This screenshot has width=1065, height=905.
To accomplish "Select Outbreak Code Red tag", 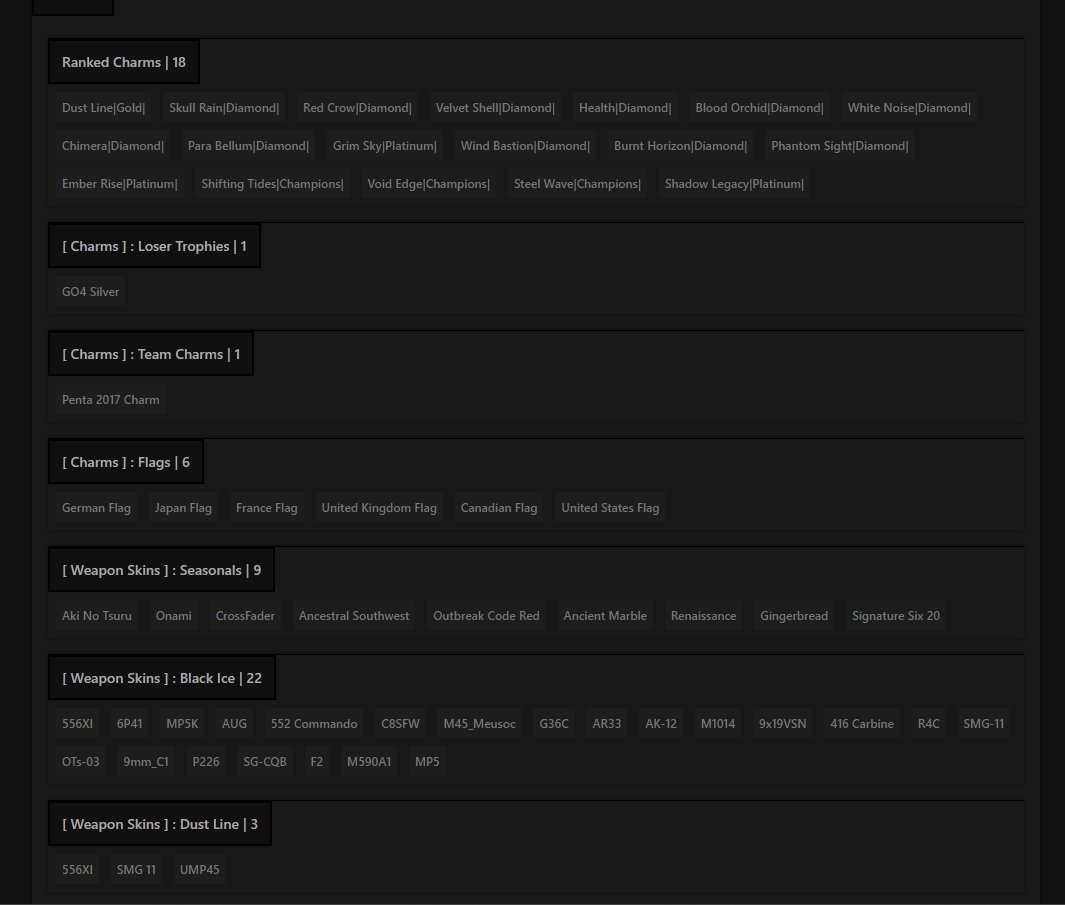I will click(486, 616).
